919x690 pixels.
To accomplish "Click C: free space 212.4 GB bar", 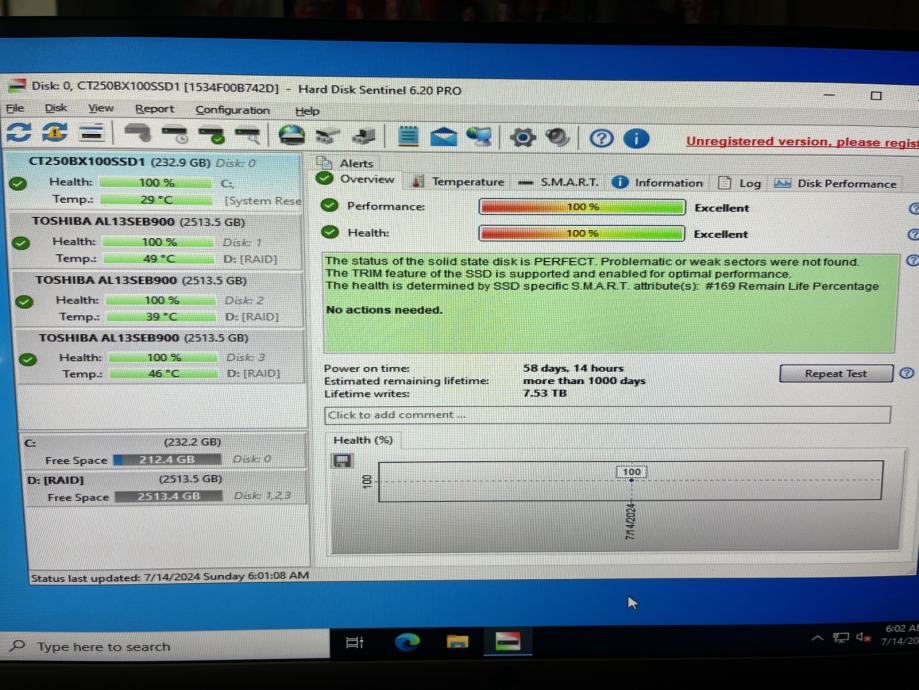I will pos(168,460).
